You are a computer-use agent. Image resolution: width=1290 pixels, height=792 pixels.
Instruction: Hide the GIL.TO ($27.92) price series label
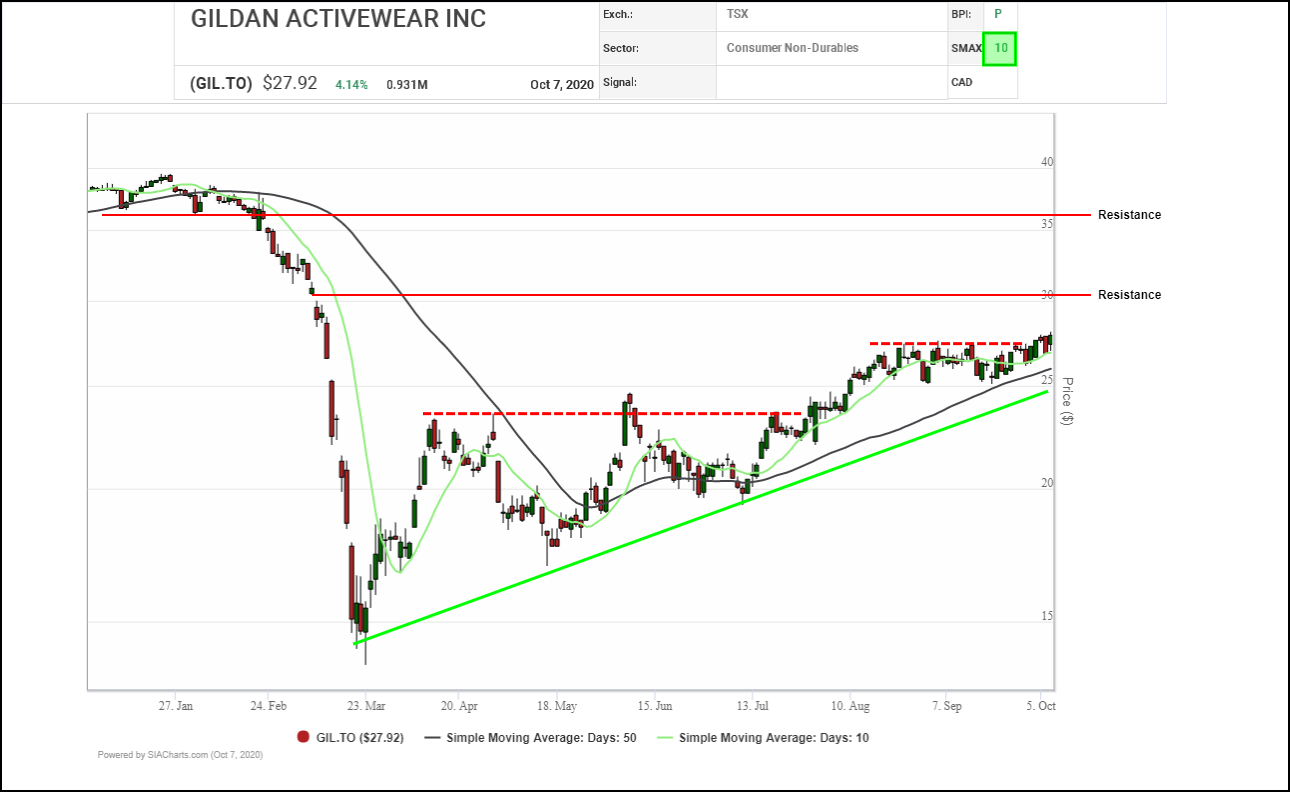(359, 738)
